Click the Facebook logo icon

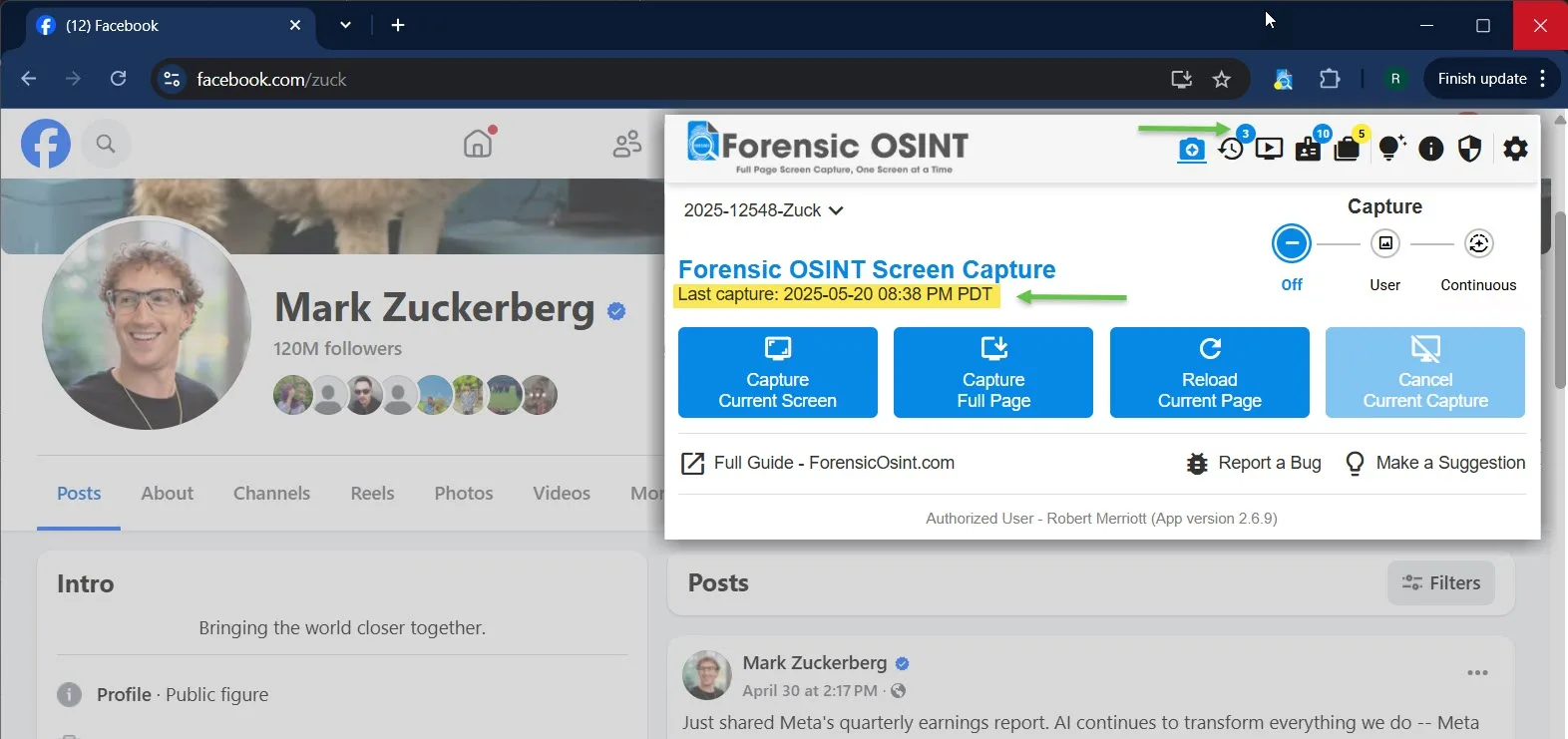[x=46, y=144]
